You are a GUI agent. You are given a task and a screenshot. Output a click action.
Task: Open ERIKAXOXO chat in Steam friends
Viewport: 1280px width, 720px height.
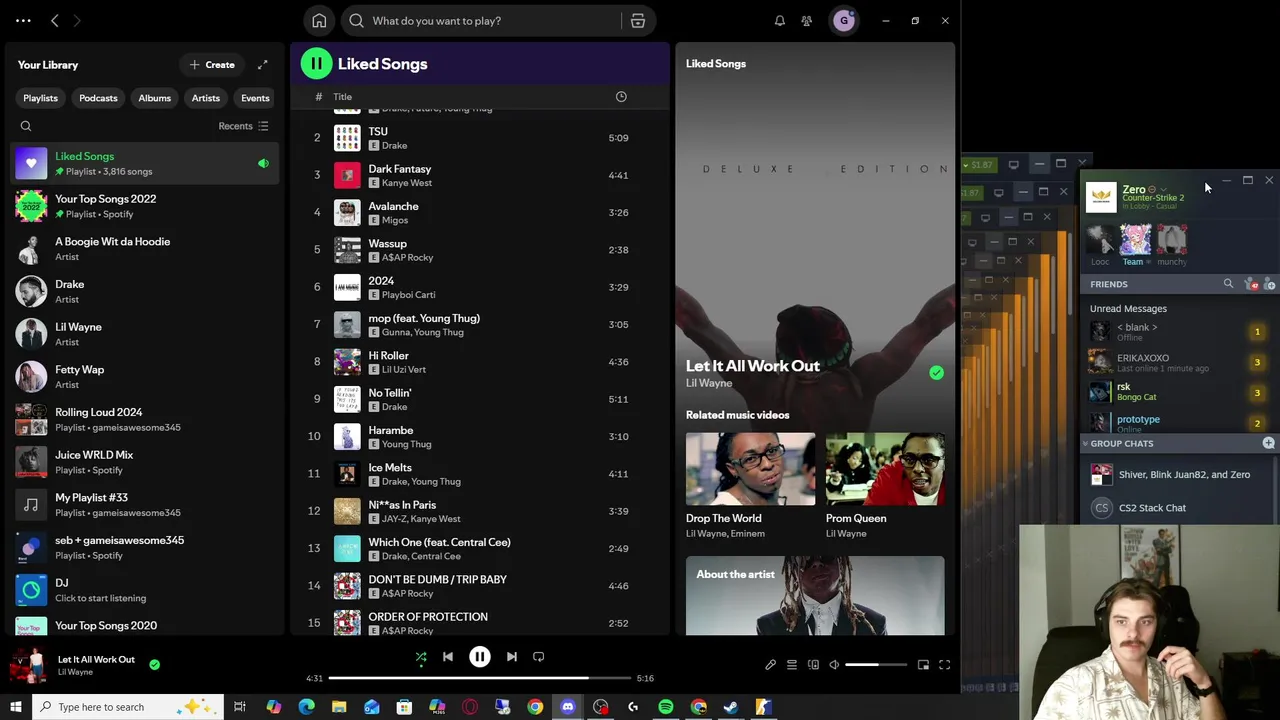(x=1178, y=362)
